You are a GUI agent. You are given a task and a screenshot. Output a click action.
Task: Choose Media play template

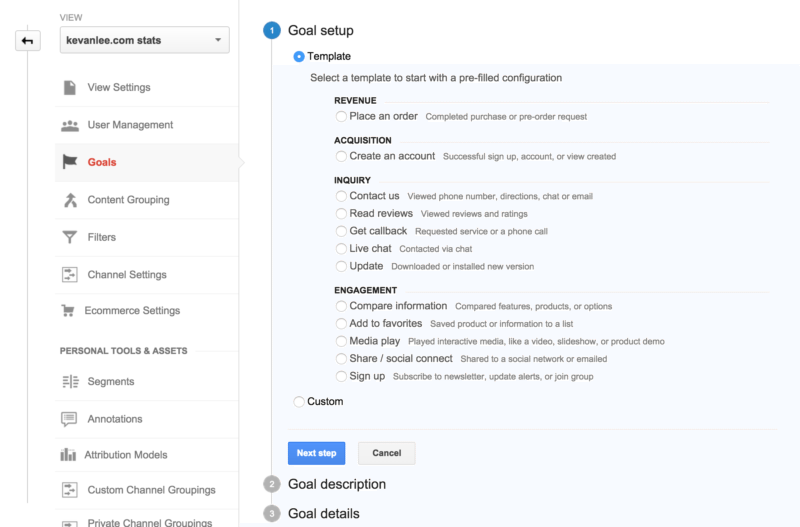click(x=341, y=341)
